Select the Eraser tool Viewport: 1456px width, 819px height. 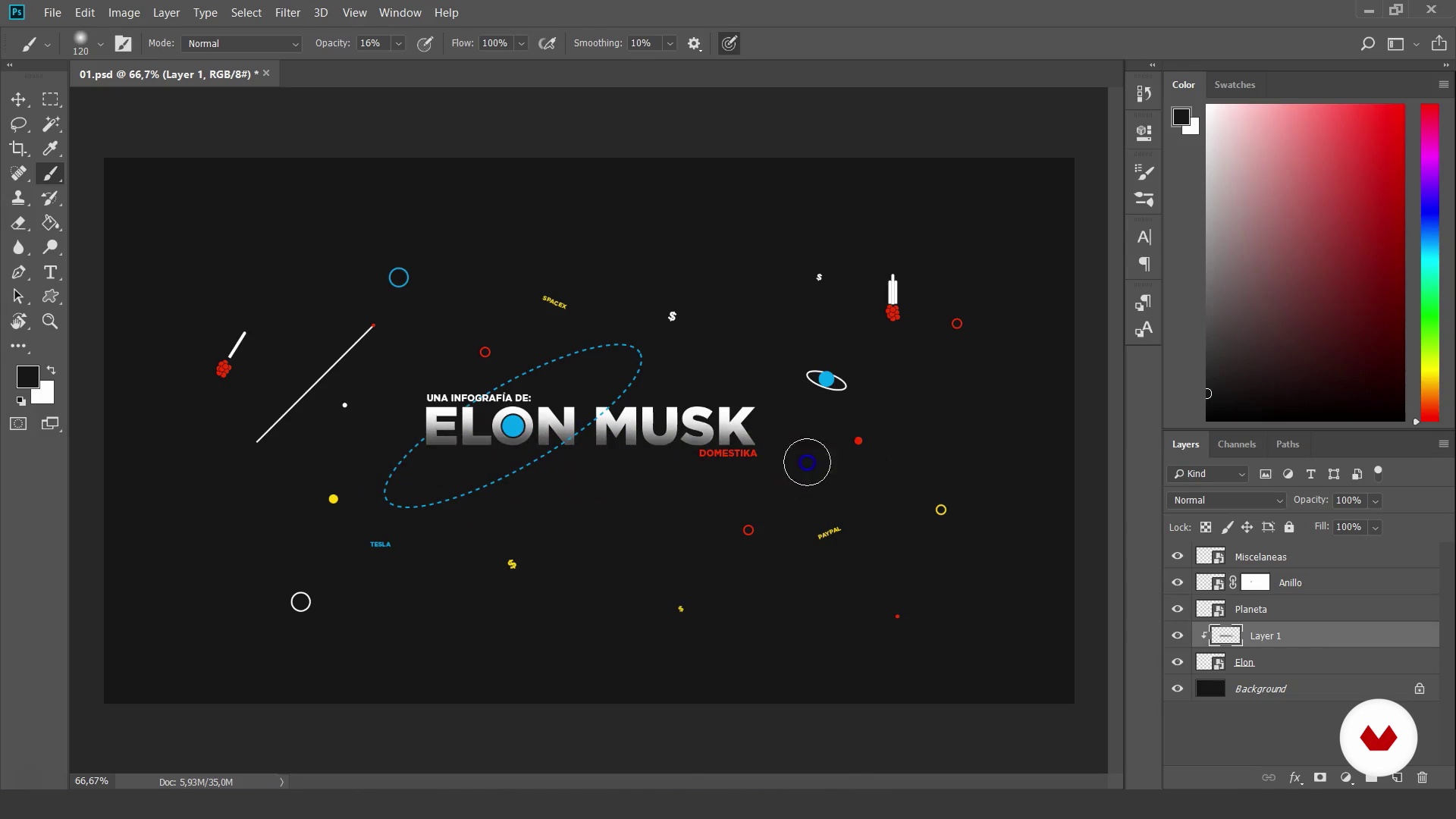click(18, 223)
